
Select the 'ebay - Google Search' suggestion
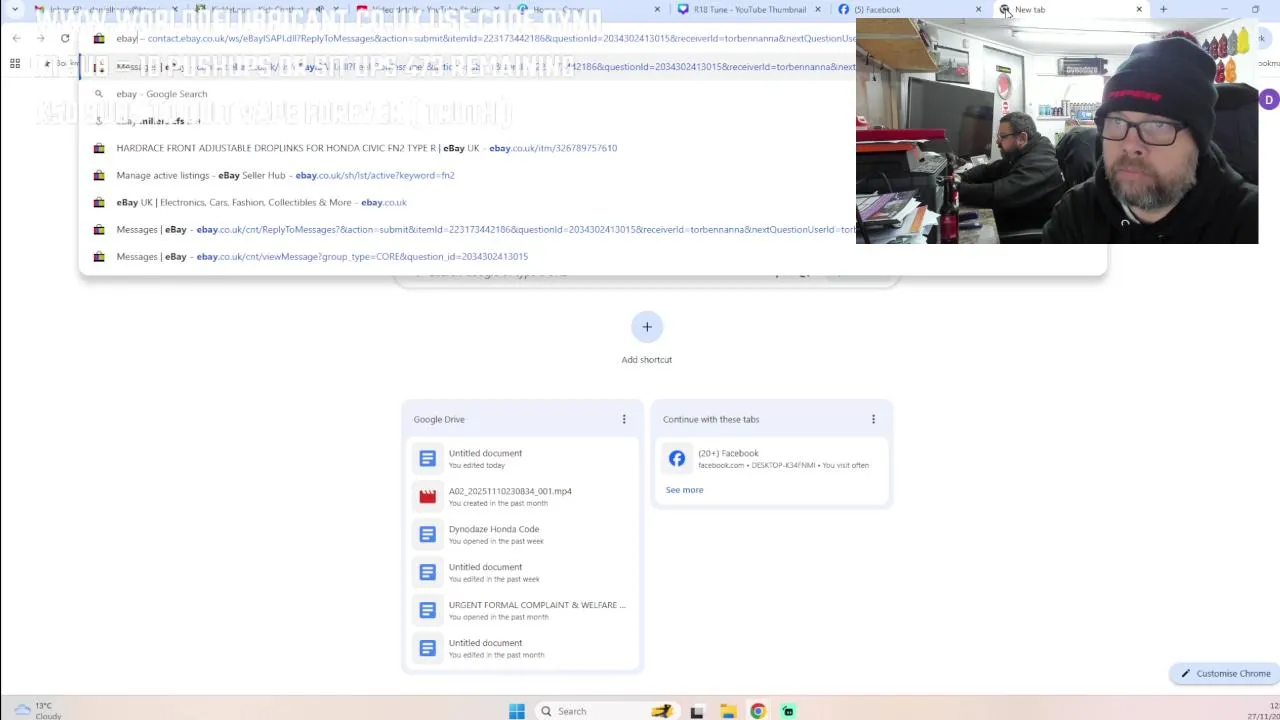point(592,94)
